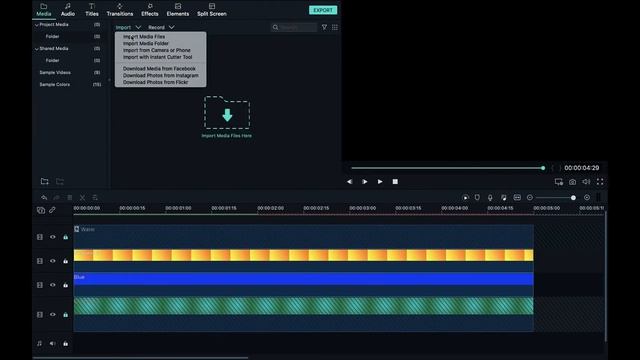The image size is (640, 360).
Task: Choose Import Media Files menu item
Action: pyautogui.click(x=144, y=37)
